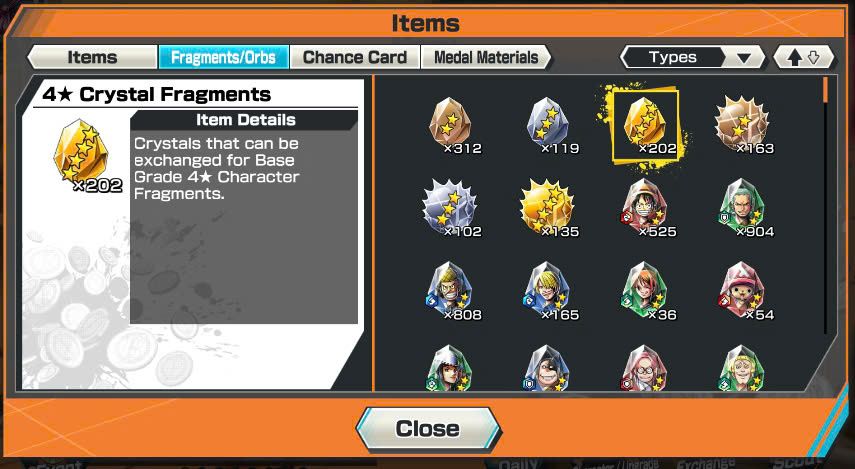Open the Medal Materials tab
This screenshot has height=469, width=855.
(486, 57)
